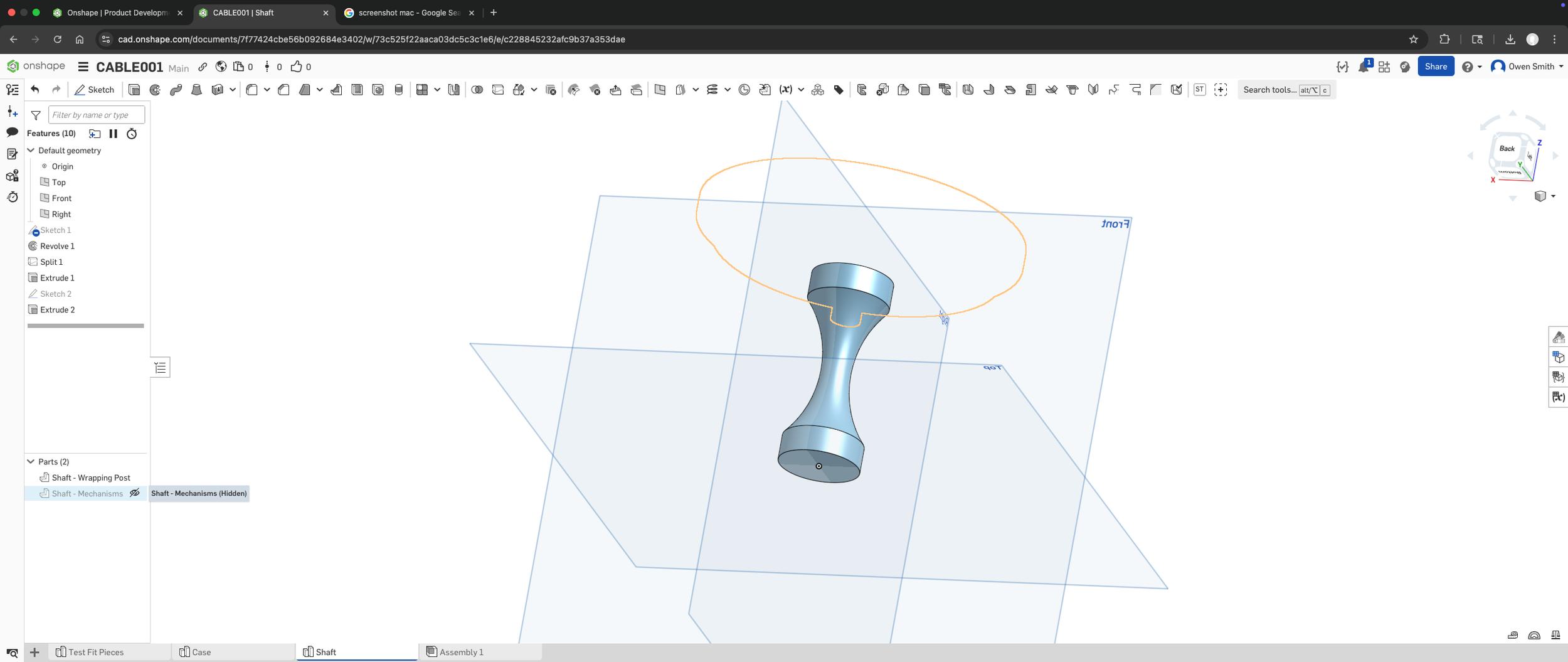1568x662 pixels.
Task: Switch to Onshape Product Development browser tab
Action: coord(117,13)
